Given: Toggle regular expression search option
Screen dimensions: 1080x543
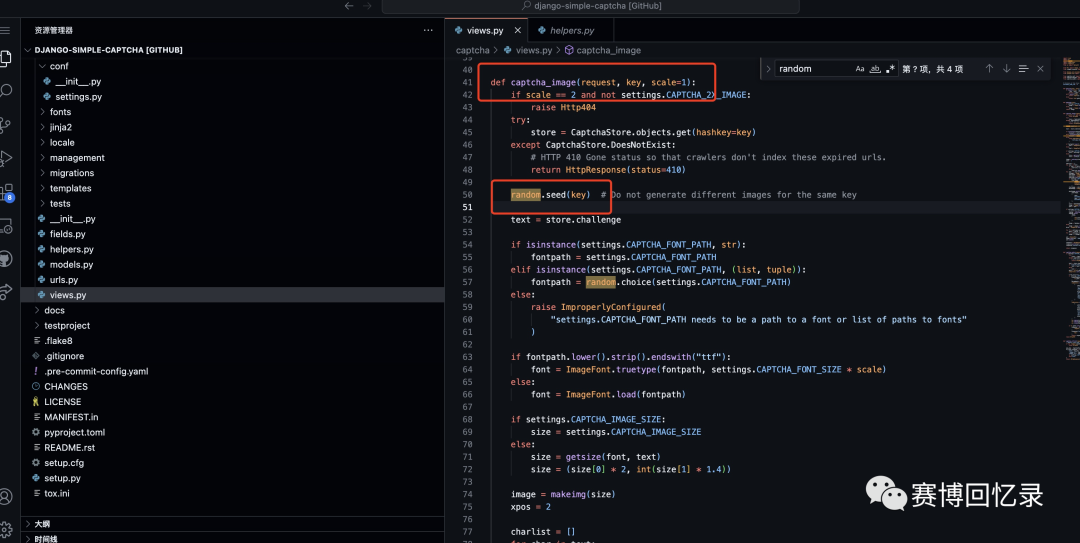Looking at the screenshot, I should pyautogui.click(x=891, y=69).
